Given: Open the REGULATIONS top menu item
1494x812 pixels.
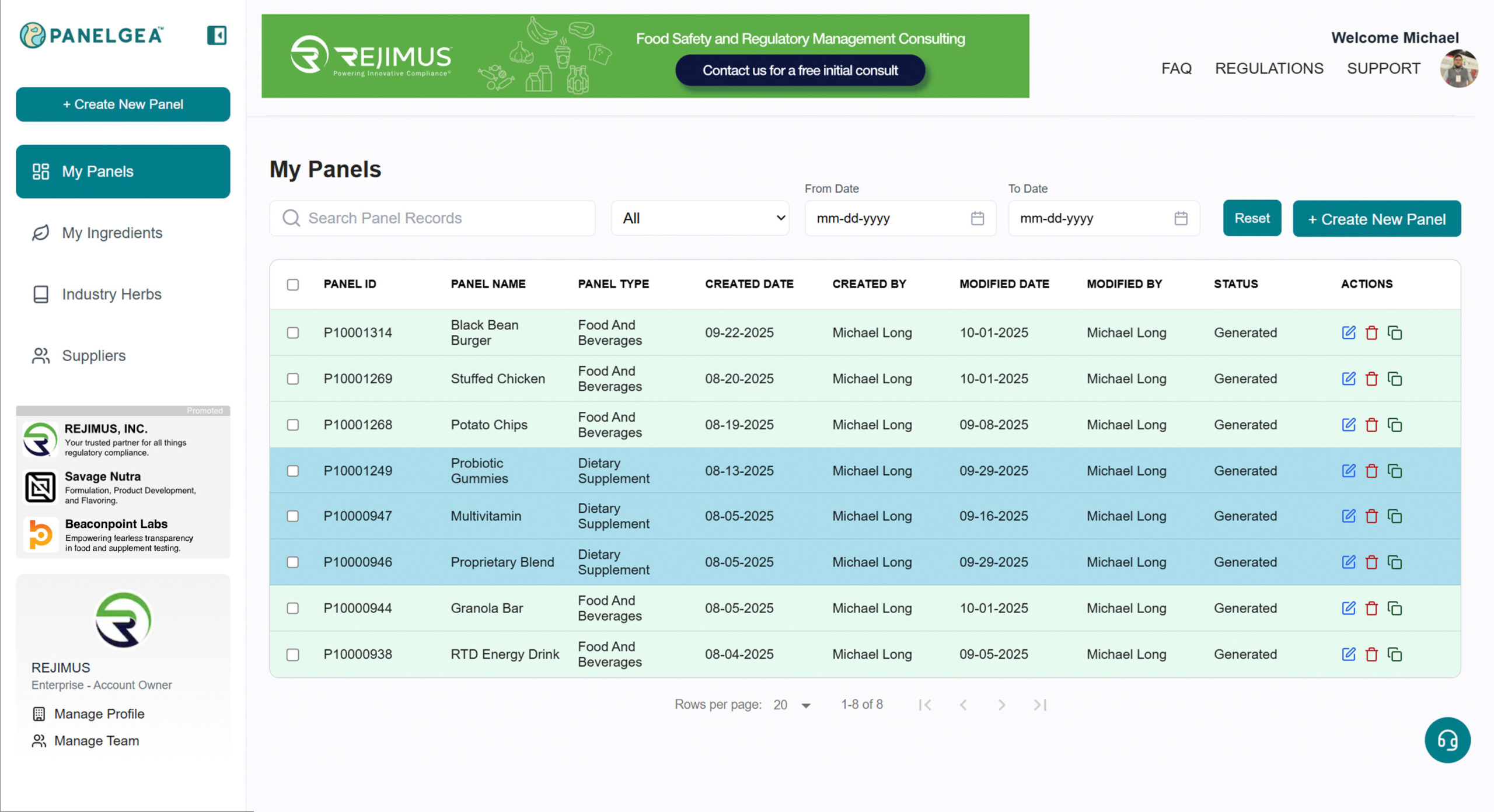Looking at the screenshot, I should (x=1269, y=68).
